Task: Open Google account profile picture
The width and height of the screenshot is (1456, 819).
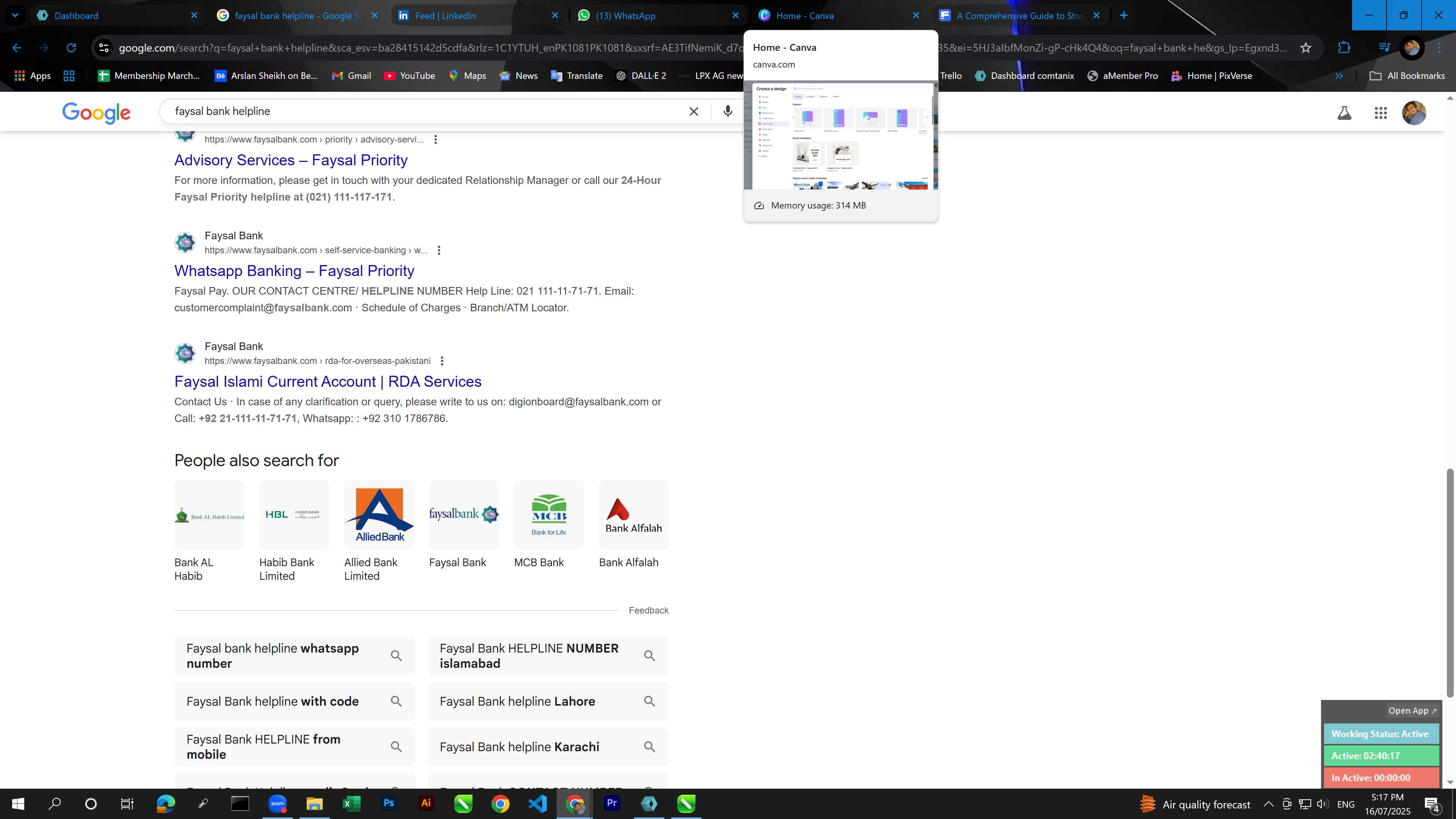Action: (1414, 113)
